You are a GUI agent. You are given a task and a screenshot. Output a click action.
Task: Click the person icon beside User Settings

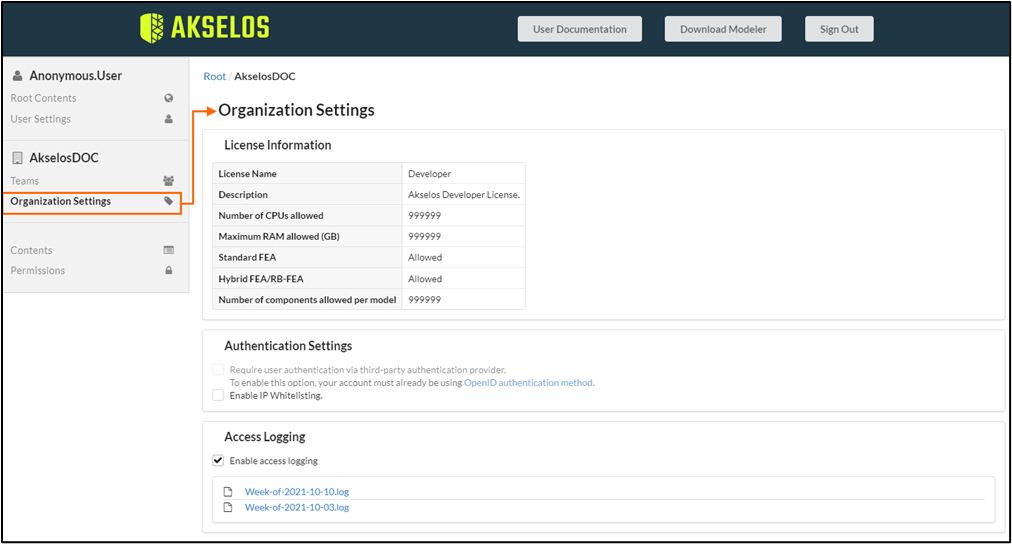tap(168, 119)
